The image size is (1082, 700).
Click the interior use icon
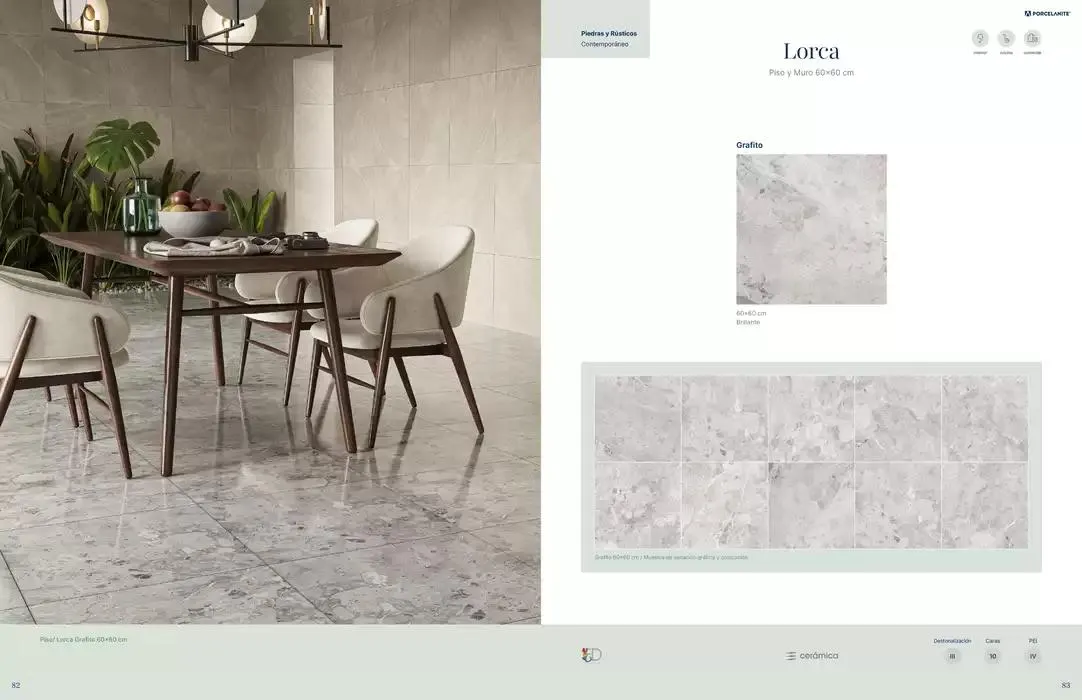point(980,39)
